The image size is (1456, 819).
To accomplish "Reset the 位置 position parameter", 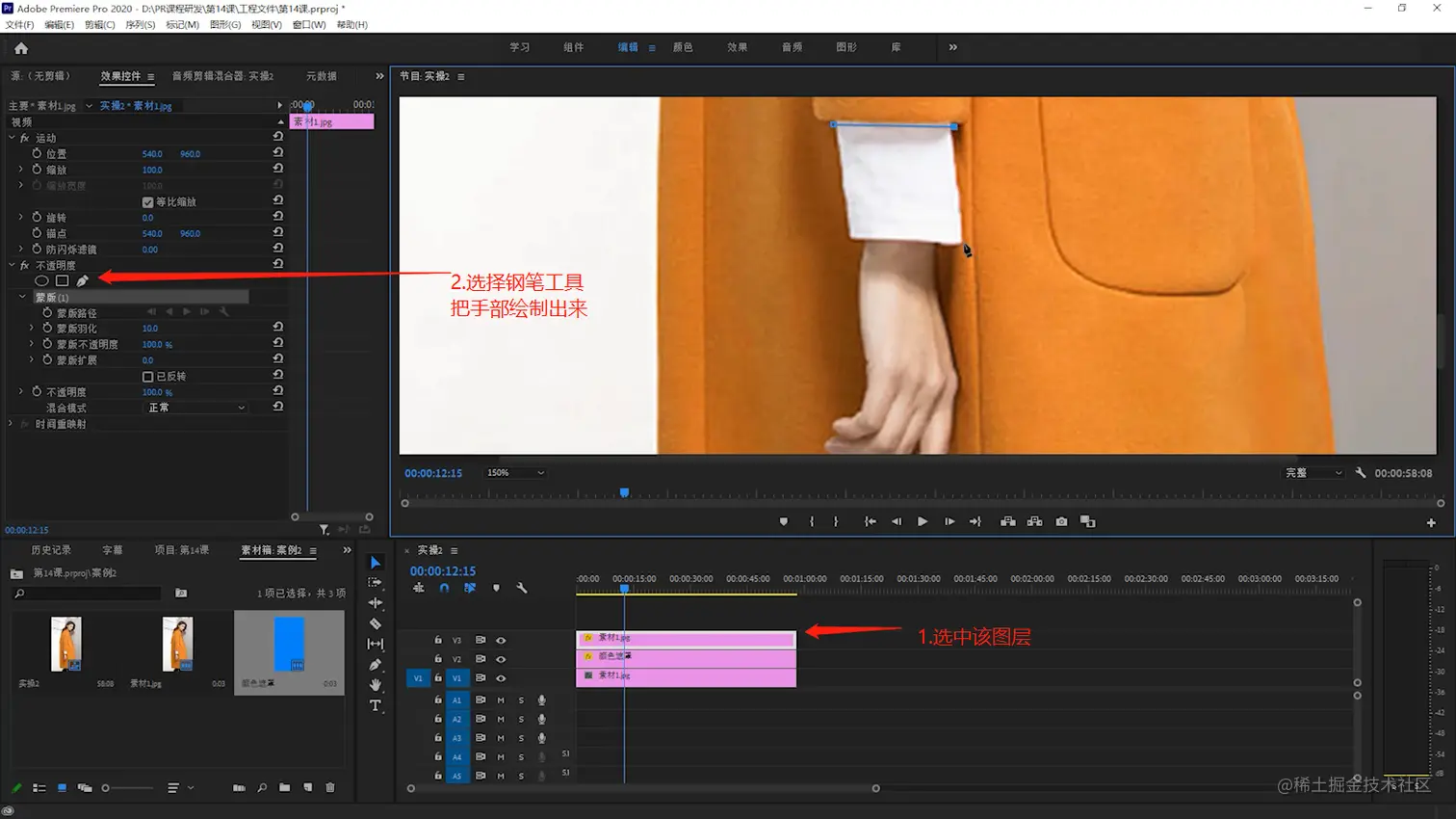I will [x=278, y=153].
